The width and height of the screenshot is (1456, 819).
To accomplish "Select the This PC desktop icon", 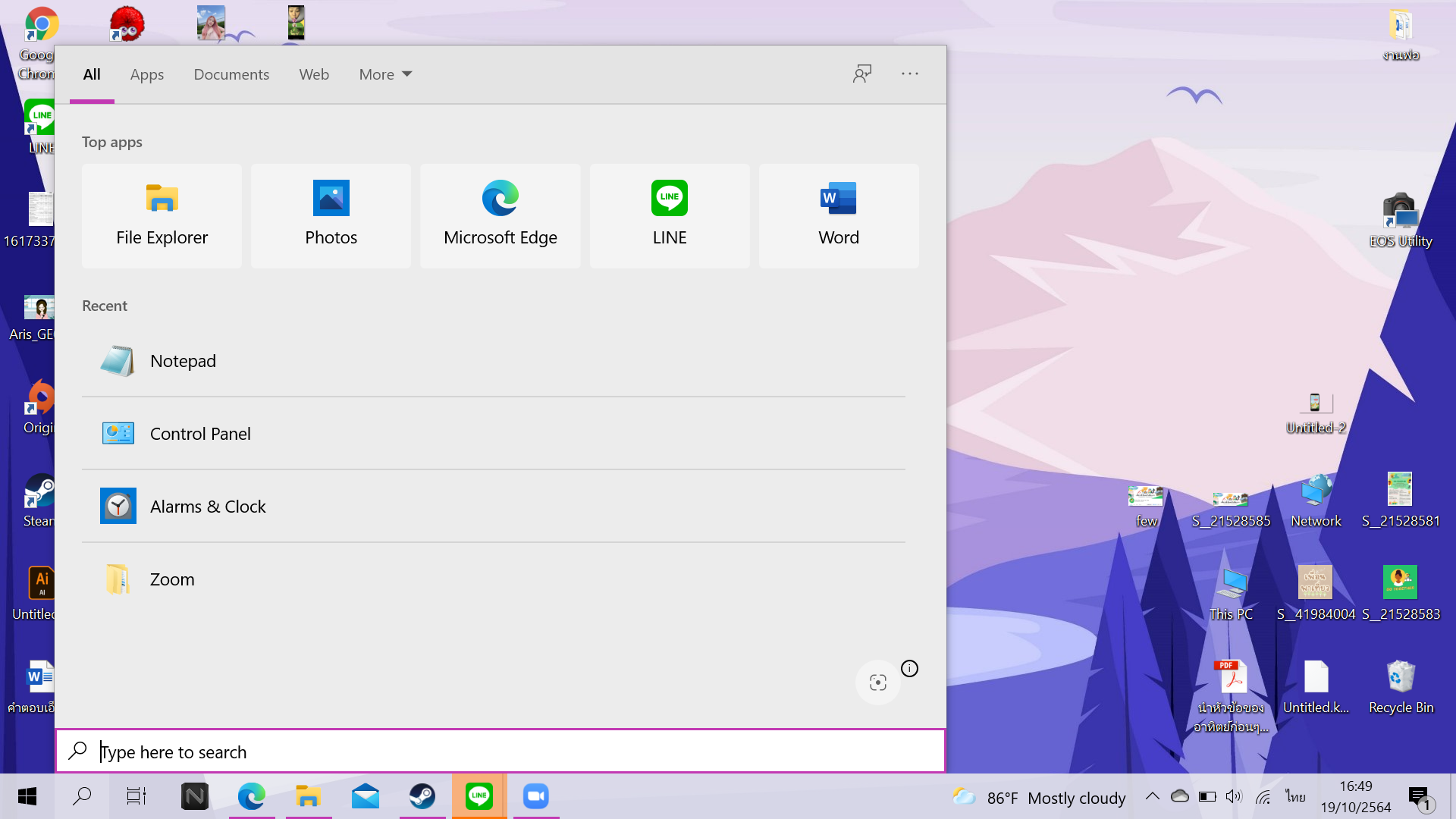I will [1231, 594].
